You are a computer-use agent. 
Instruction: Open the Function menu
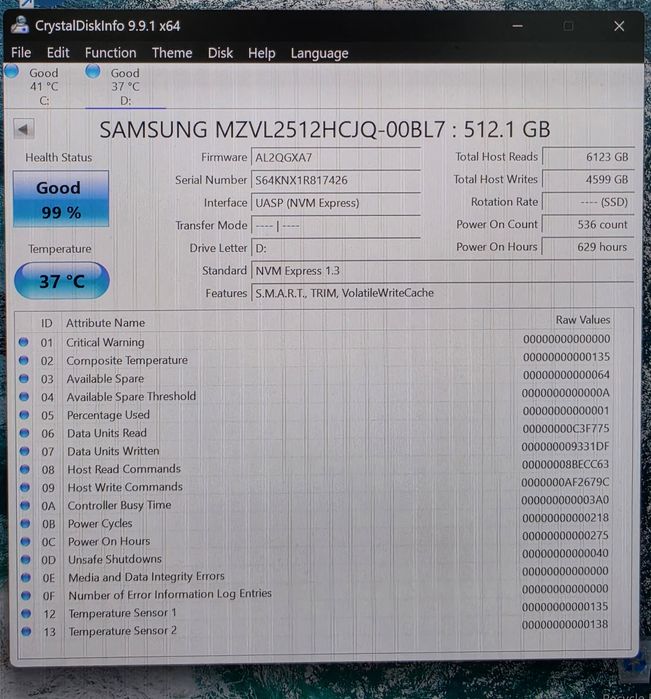tap(111, 53)
